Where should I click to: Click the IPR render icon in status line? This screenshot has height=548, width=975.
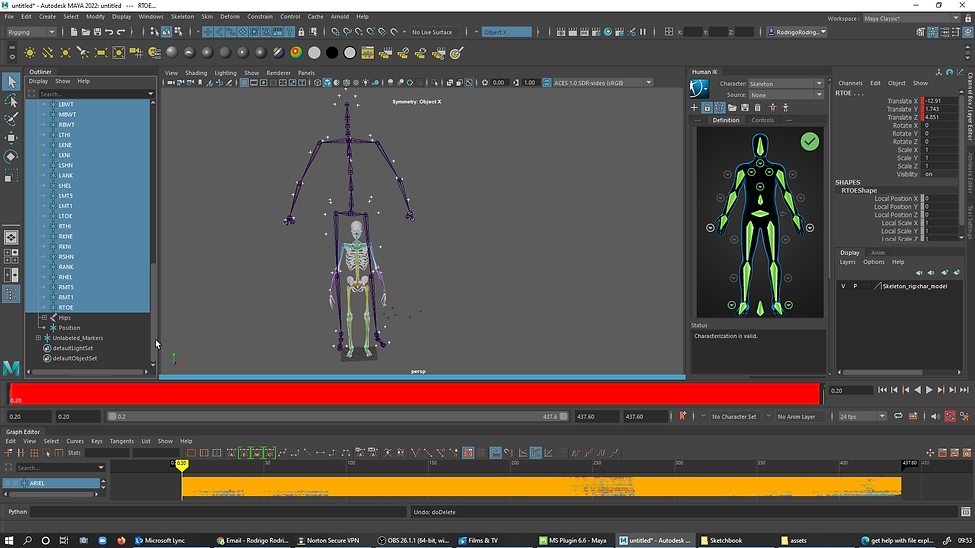[x=585, y=32]
